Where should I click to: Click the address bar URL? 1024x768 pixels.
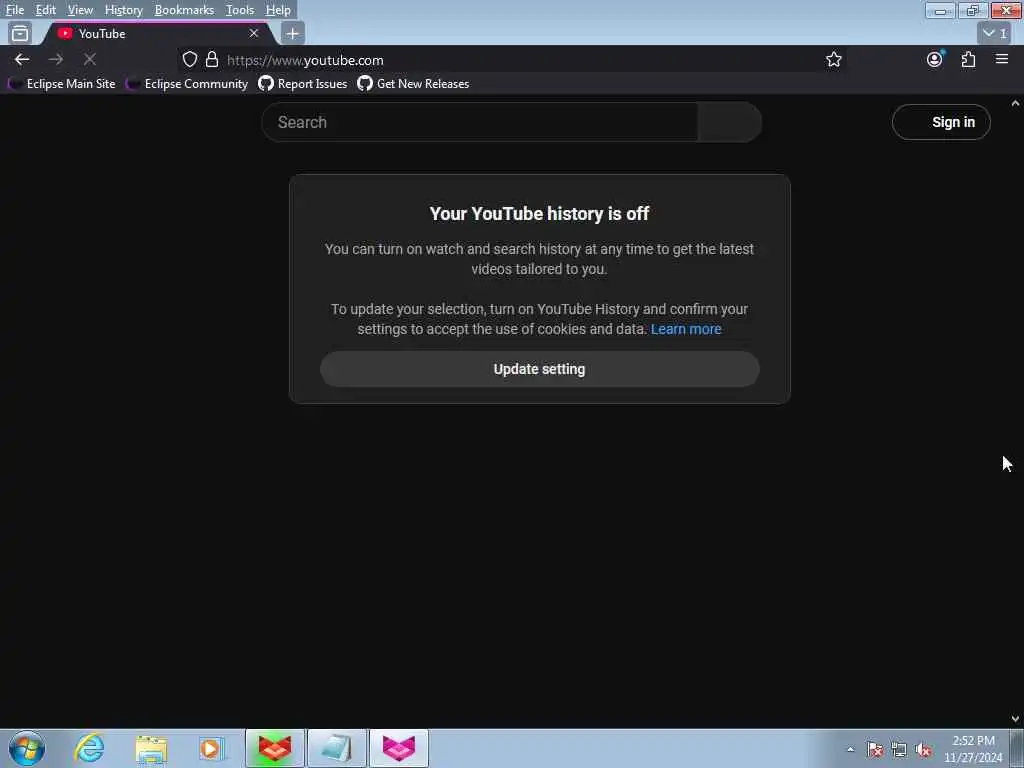pyautogui.click(x=305, y=60)
